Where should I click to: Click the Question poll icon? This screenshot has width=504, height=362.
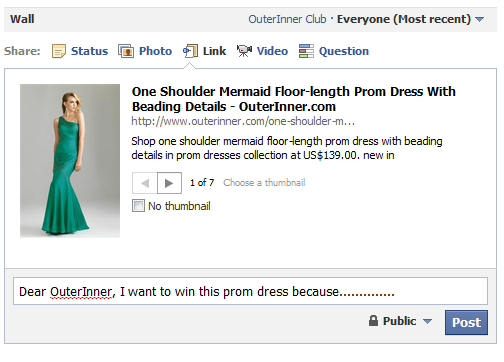tap(306, 51)
